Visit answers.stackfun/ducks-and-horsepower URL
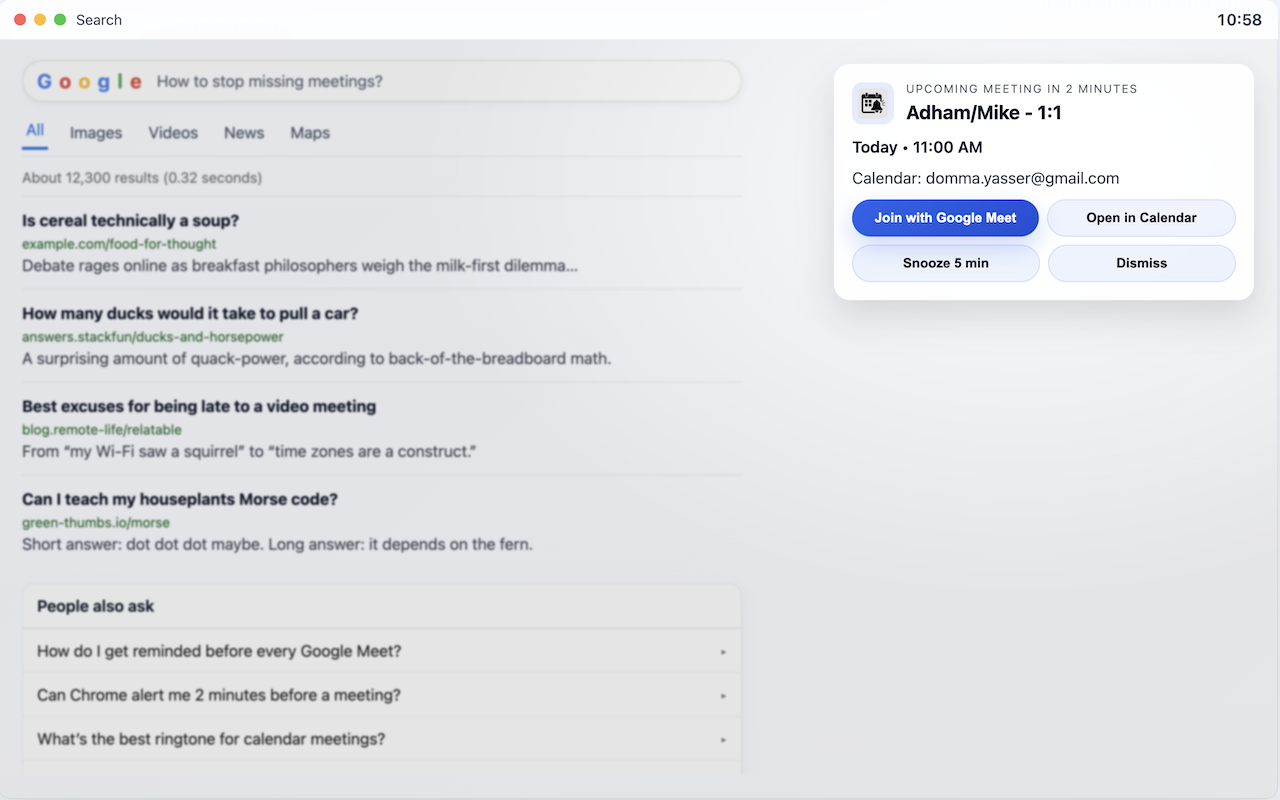This screenshot has height=800, width=1280. tap(153, 337)
